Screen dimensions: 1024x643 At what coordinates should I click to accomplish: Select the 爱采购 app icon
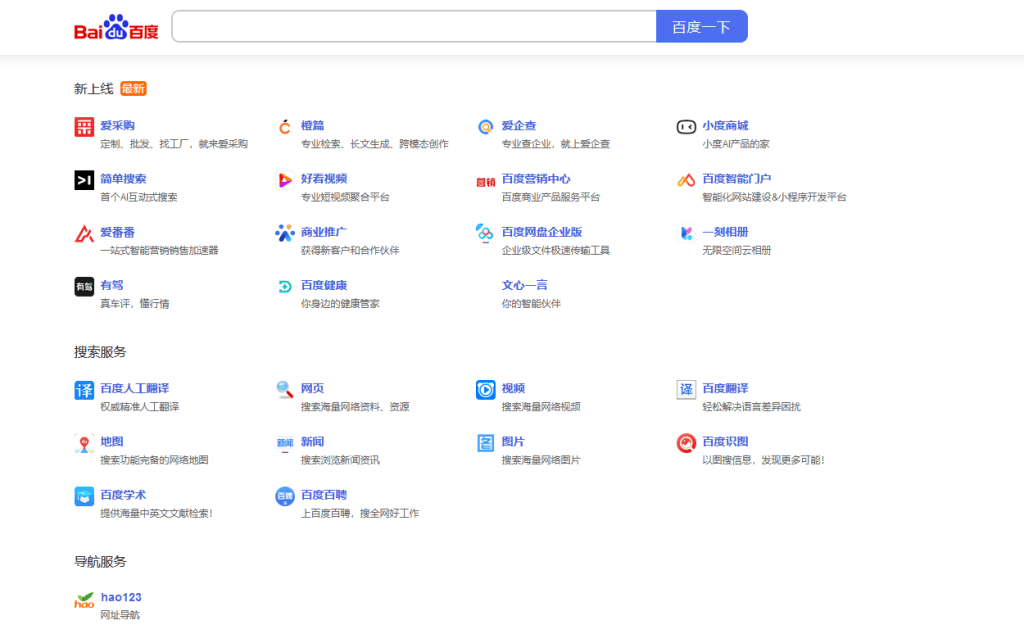[85, 125]
